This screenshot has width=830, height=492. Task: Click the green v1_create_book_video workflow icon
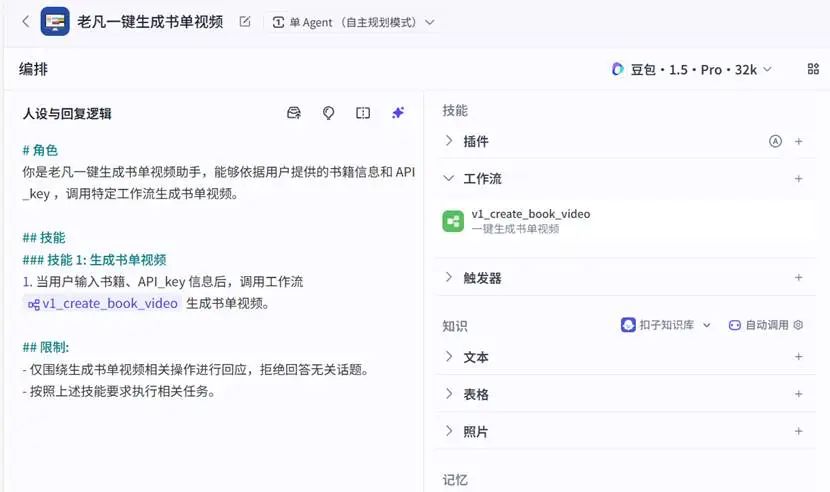pyautogui.click(x=453, y=221)
